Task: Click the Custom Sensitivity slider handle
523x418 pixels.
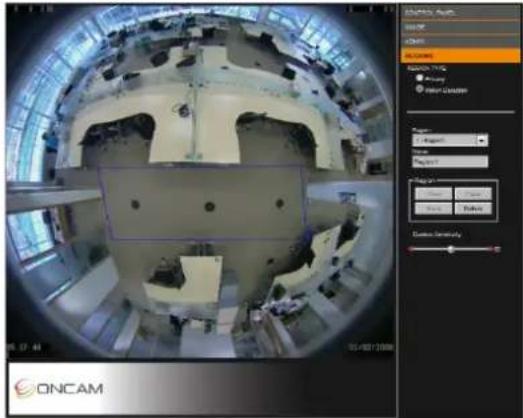Action: point(451,249)
